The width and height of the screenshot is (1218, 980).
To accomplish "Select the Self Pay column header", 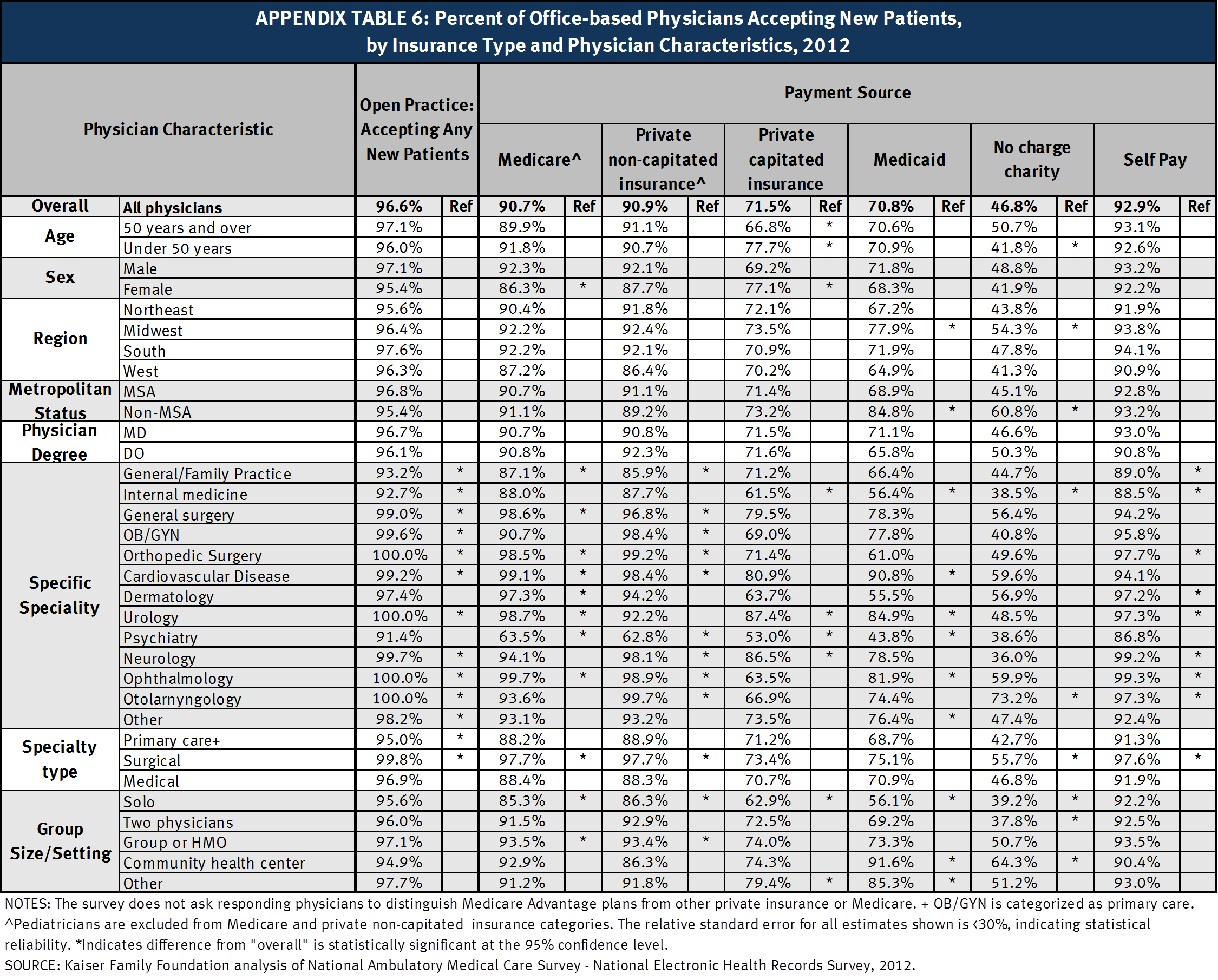I will [1154, 160].
